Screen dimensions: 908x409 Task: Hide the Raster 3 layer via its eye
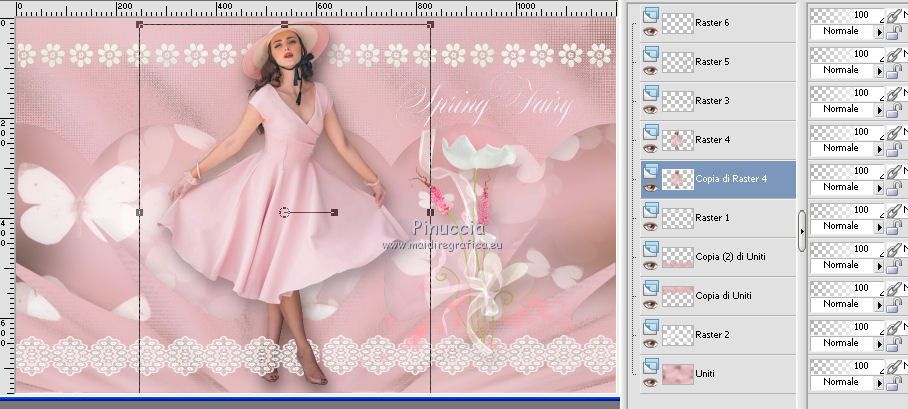(650, 109)
